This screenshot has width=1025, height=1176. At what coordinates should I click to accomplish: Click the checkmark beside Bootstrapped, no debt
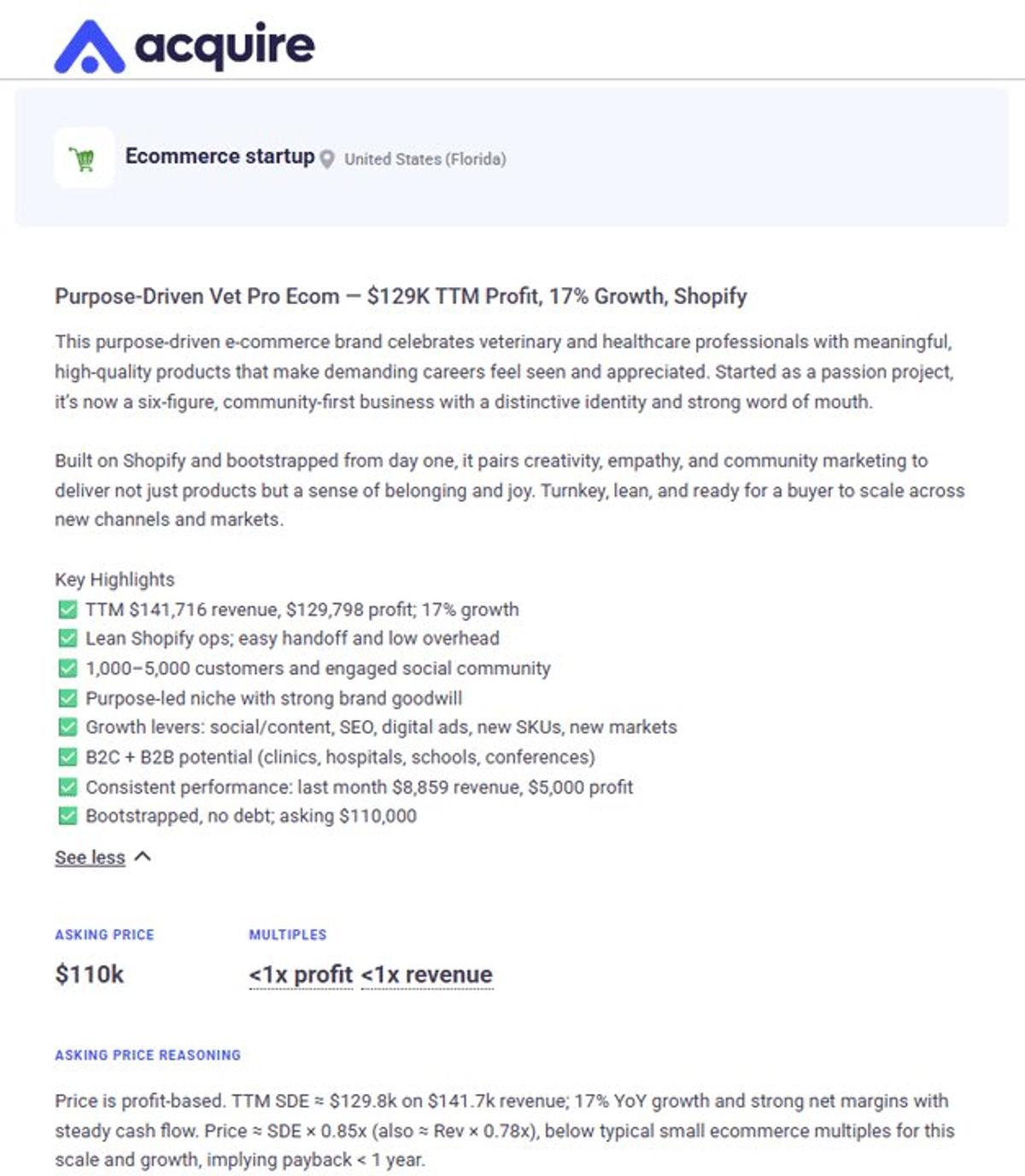point(67,816)
